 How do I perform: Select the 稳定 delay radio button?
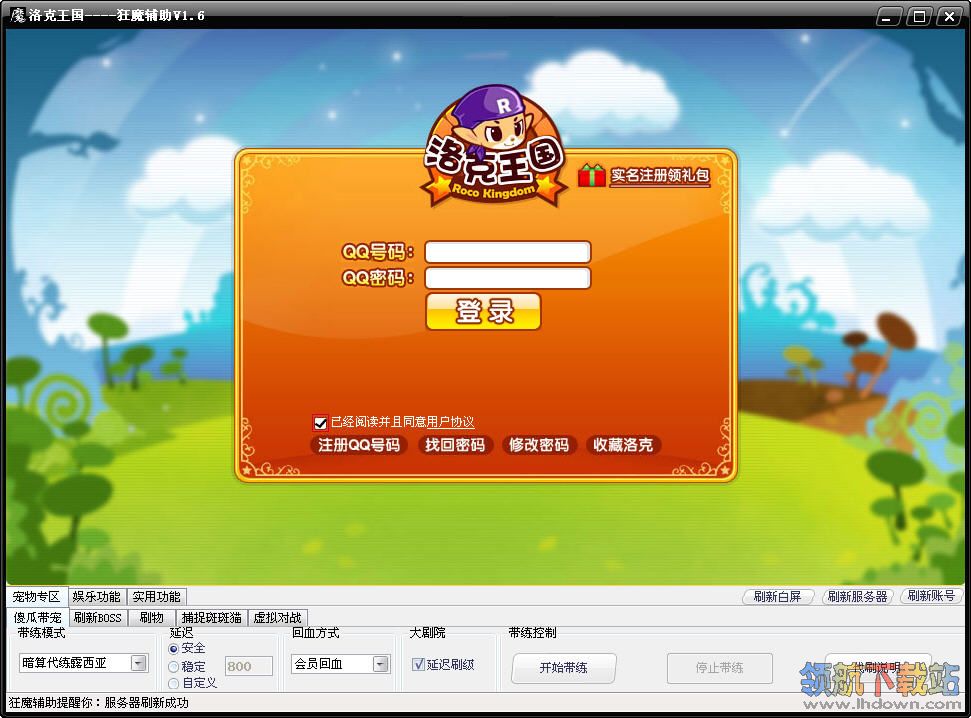[x=173, y=667]
